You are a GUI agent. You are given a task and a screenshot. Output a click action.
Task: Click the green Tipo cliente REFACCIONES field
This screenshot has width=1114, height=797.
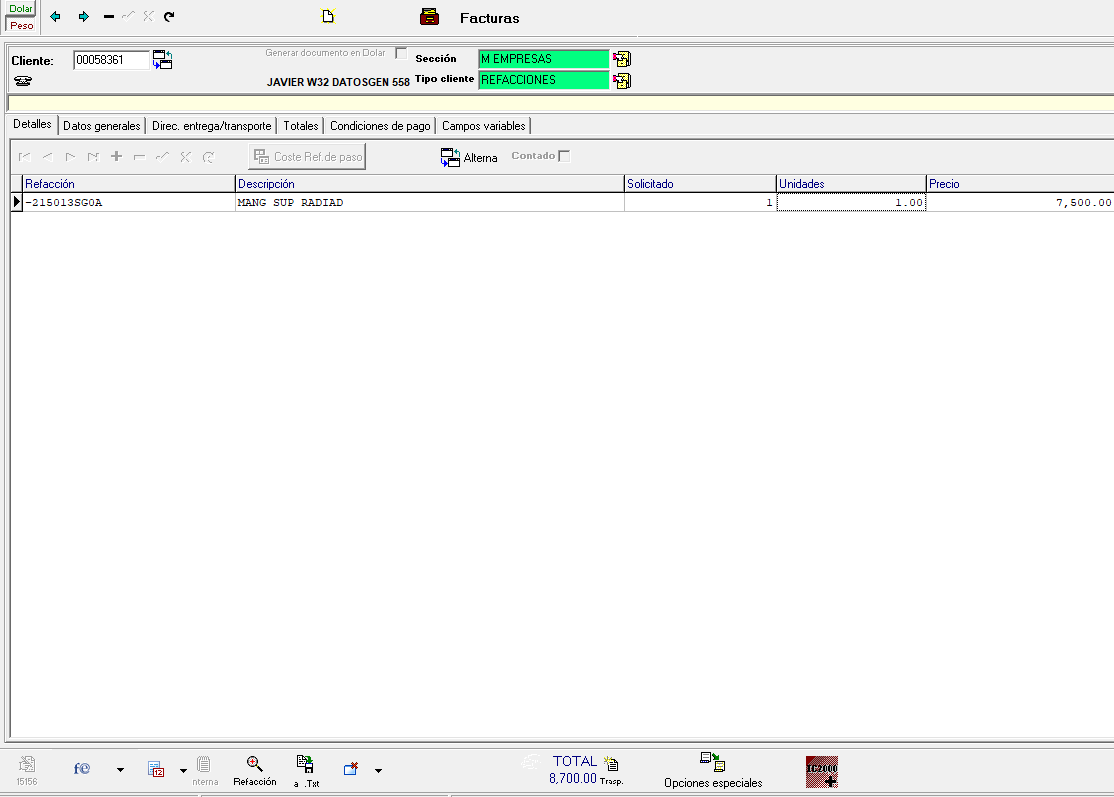(543, 80)
